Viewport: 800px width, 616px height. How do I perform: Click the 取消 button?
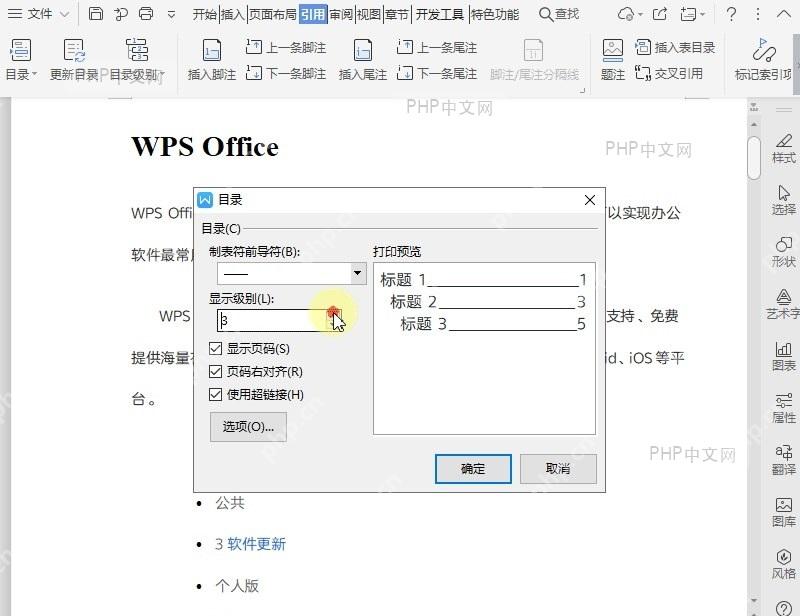point(558,469)
